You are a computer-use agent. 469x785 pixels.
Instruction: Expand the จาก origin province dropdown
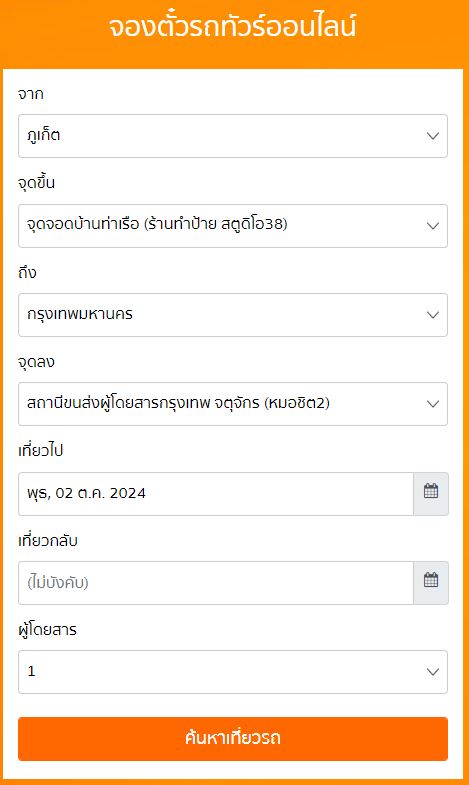point(233,136)
